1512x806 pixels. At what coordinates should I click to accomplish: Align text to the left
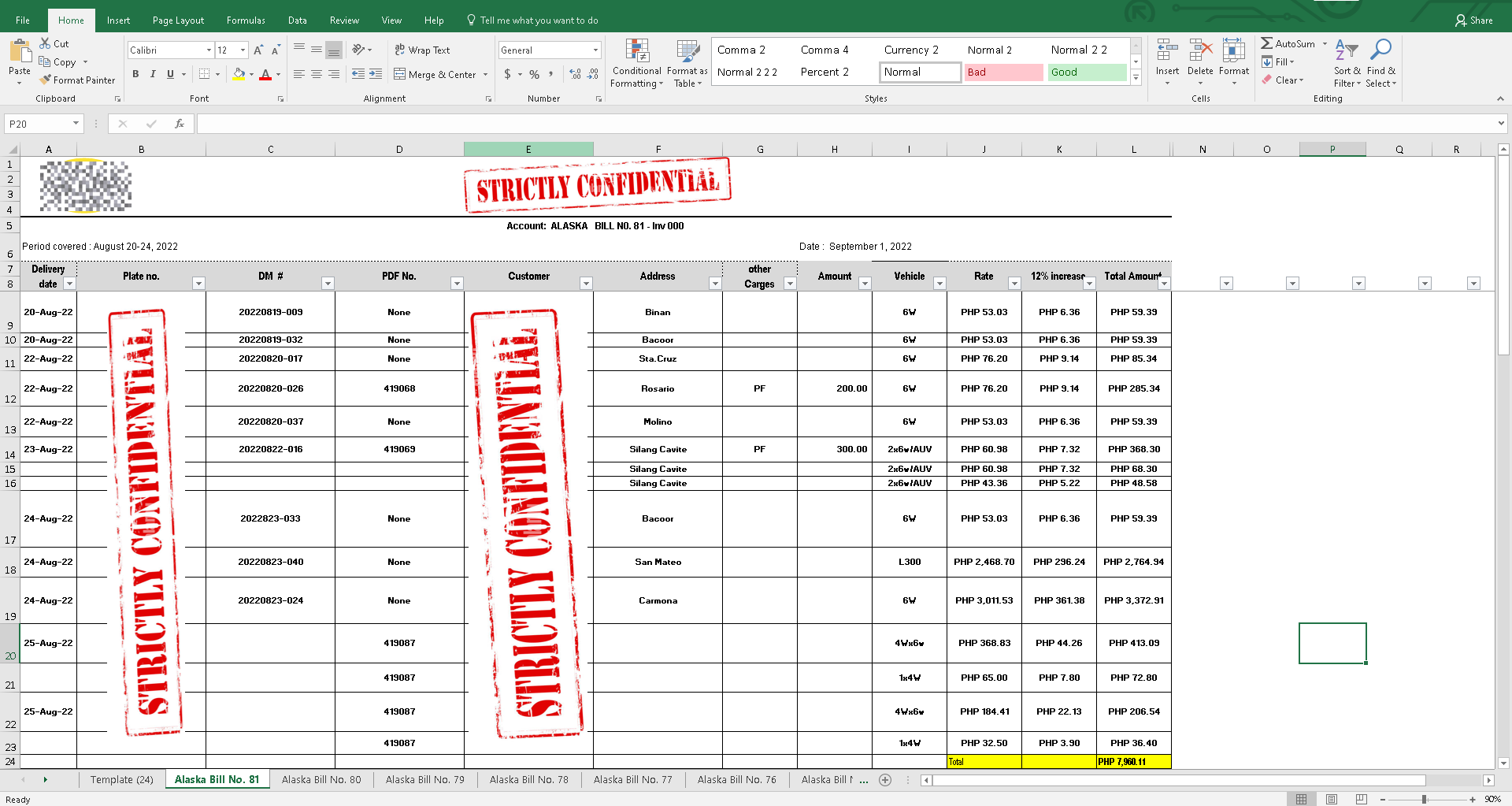pos(299,74)
